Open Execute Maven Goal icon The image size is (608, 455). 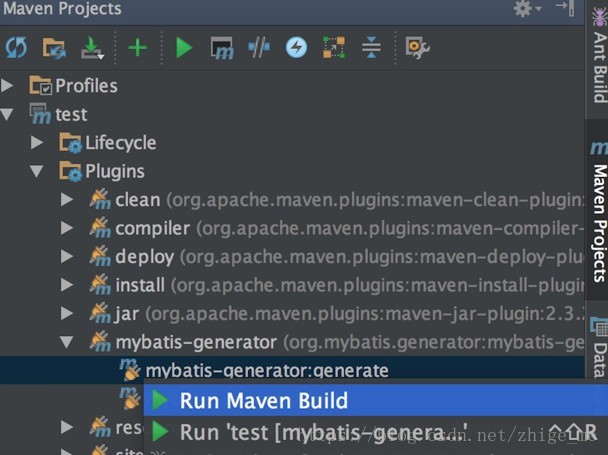[222, 48]
